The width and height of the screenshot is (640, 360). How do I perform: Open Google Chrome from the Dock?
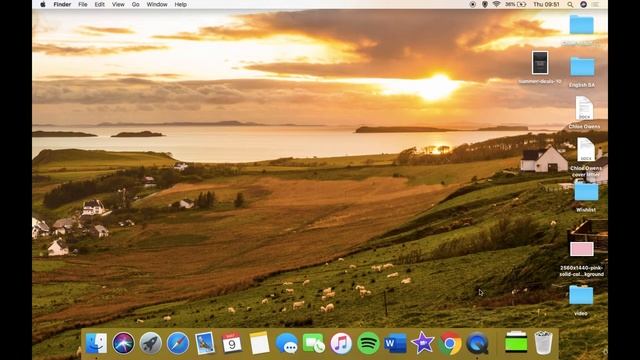point(450,343)
